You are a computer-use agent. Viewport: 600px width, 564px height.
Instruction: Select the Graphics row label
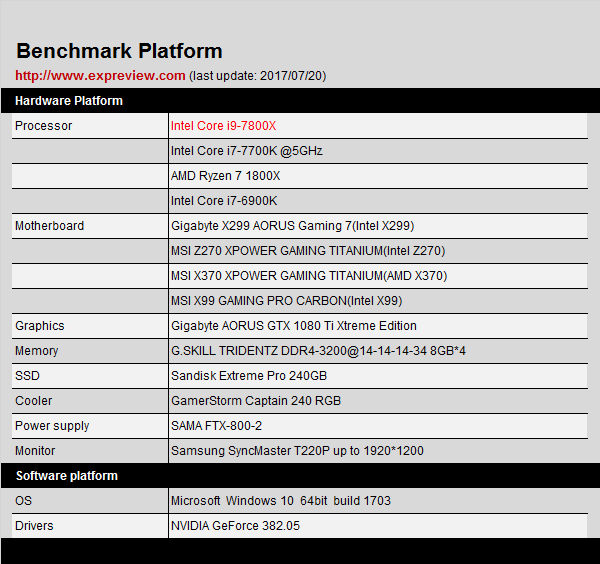[x=40, y=326]
